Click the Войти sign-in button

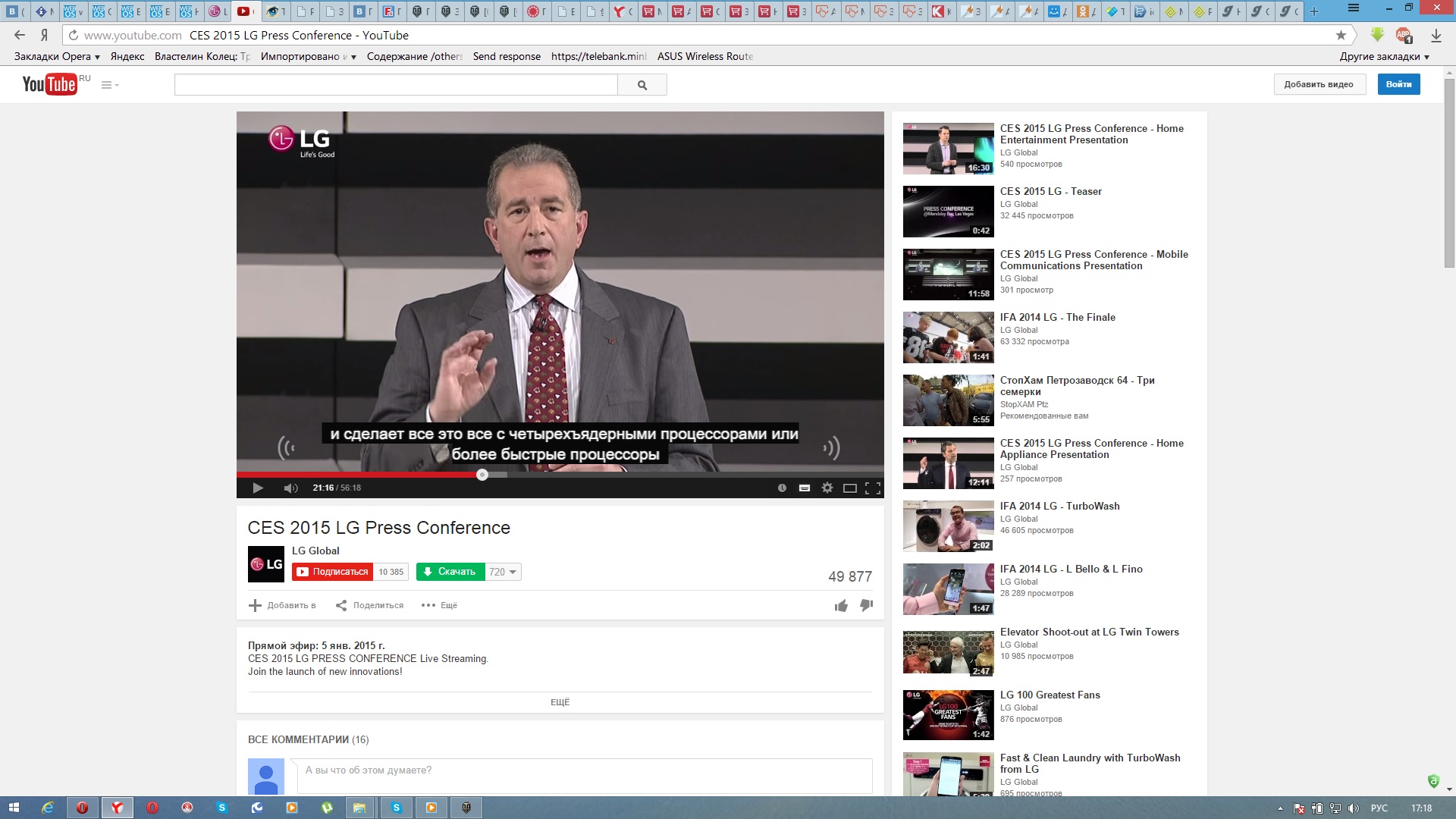(1398, 84)
